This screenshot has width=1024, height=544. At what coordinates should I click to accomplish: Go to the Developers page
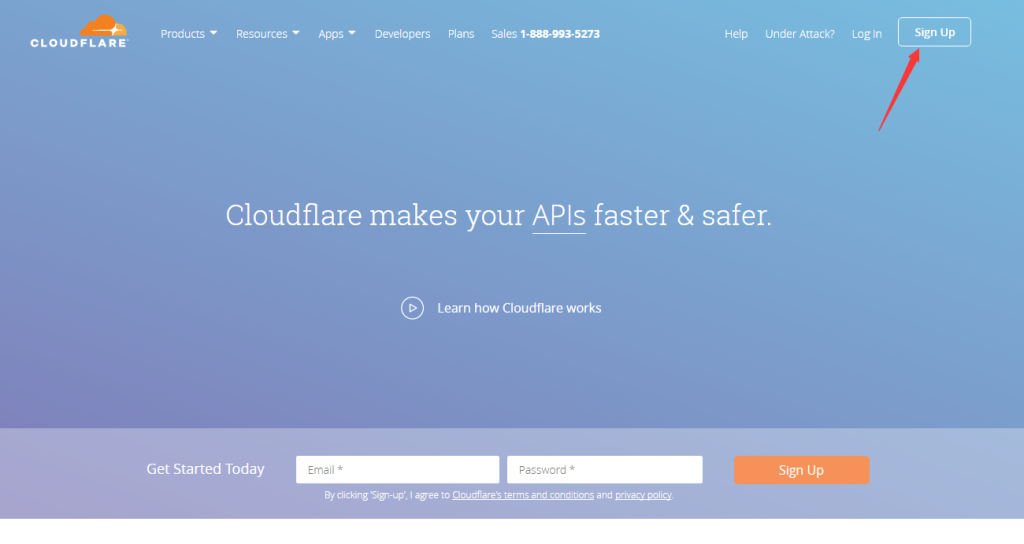point(402,34)
